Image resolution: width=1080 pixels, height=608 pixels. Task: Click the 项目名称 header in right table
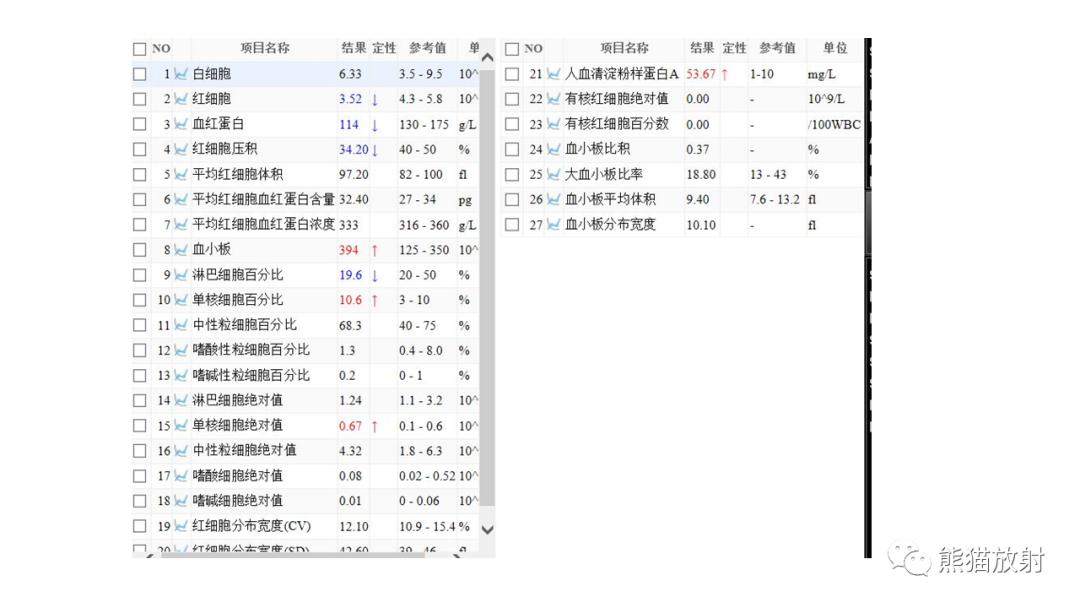click(x=624, y=48)
